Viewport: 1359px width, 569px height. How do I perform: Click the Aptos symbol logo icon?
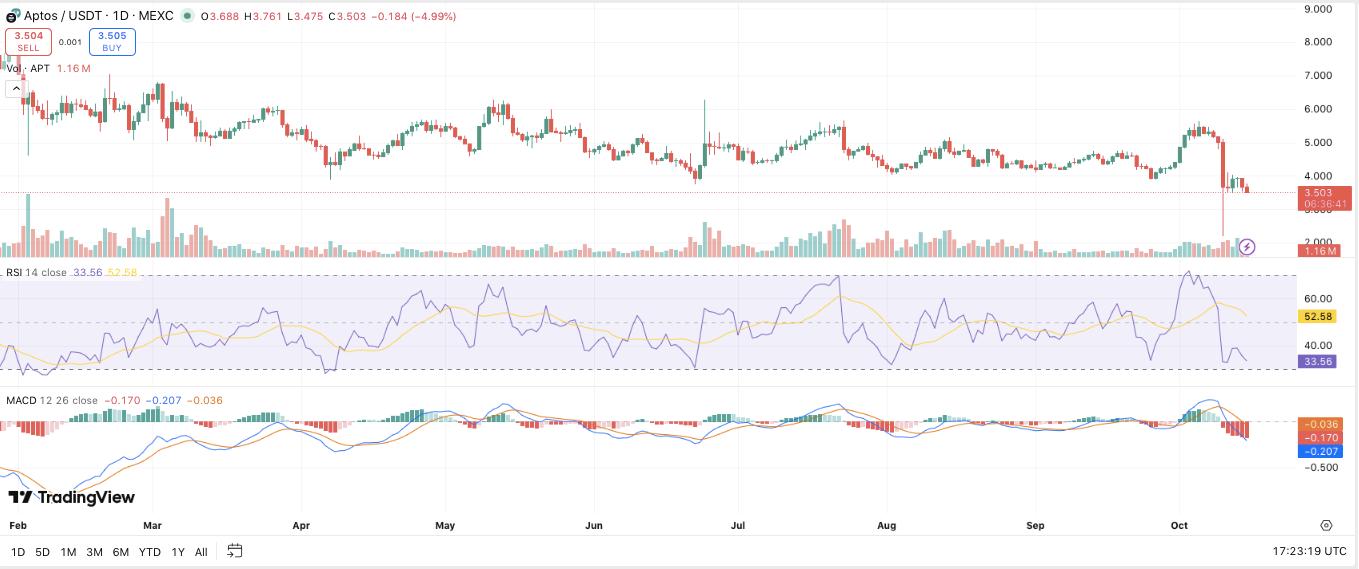tap(13, 17)
